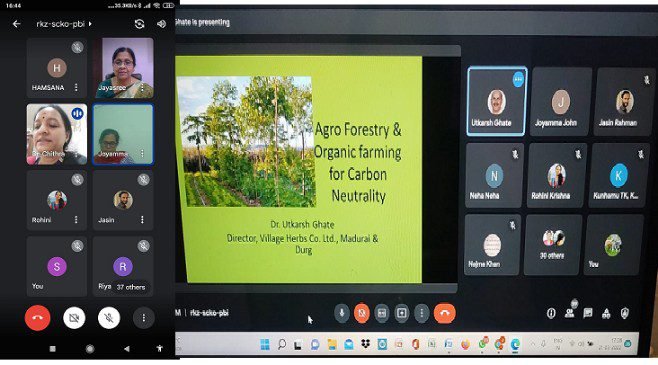Open Windows taskbar search
Viewport: 658px width, 365px height.
coord(282,344)
